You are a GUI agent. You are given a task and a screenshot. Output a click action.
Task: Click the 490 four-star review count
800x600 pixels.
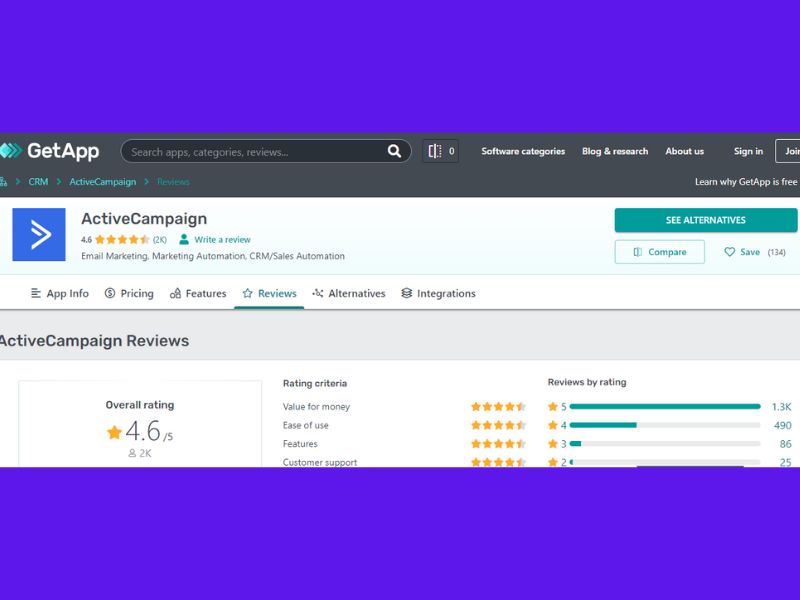pyautogui.click(x=783, y=425)
